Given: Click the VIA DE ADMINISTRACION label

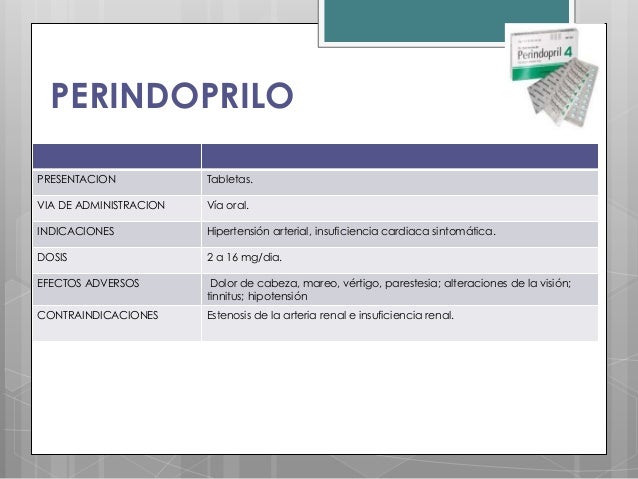Looking at the screenshot, I should point(101,205).
